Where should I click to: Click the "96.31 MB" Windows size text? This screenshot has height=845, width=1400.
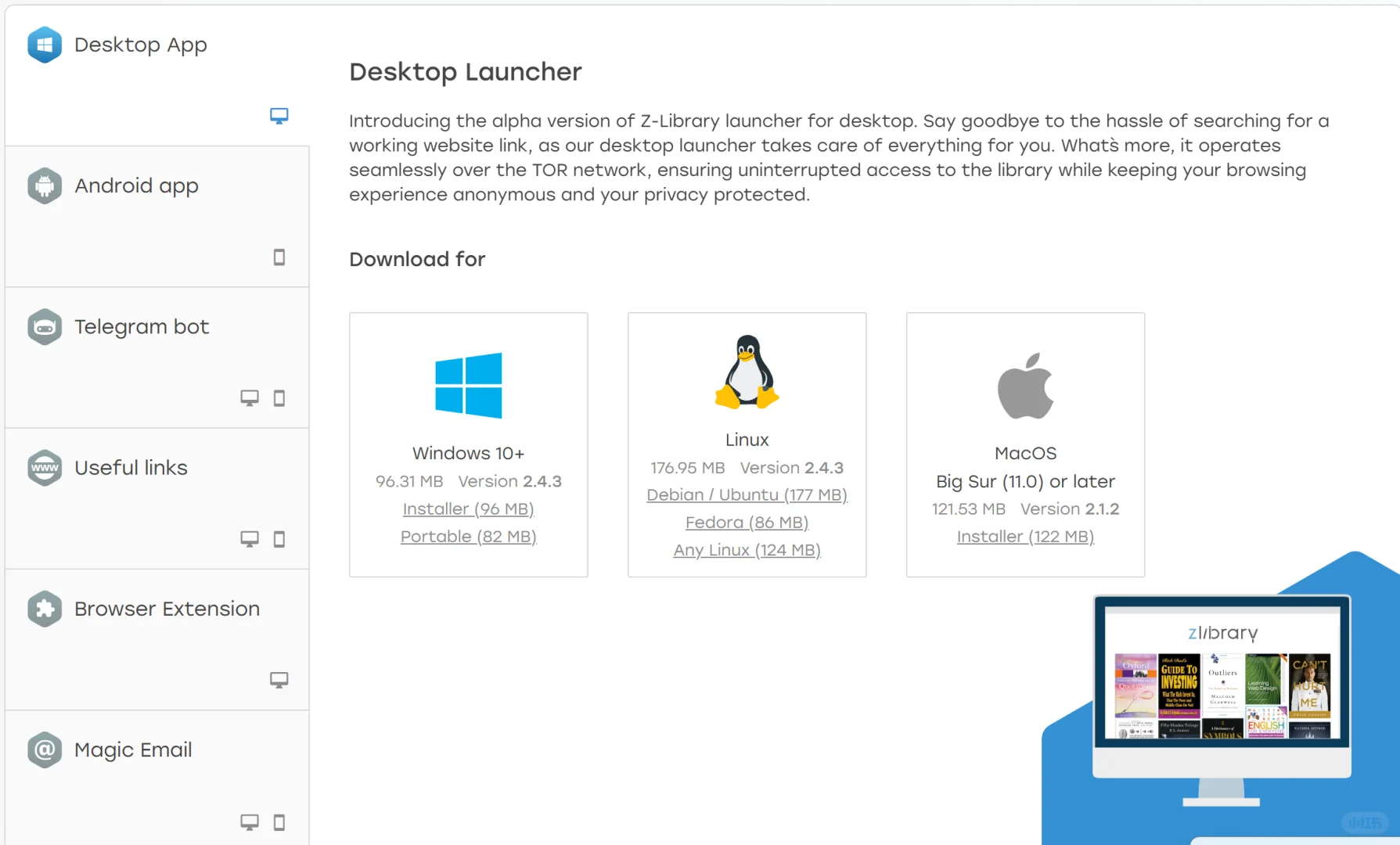click(x=409, y=481)
